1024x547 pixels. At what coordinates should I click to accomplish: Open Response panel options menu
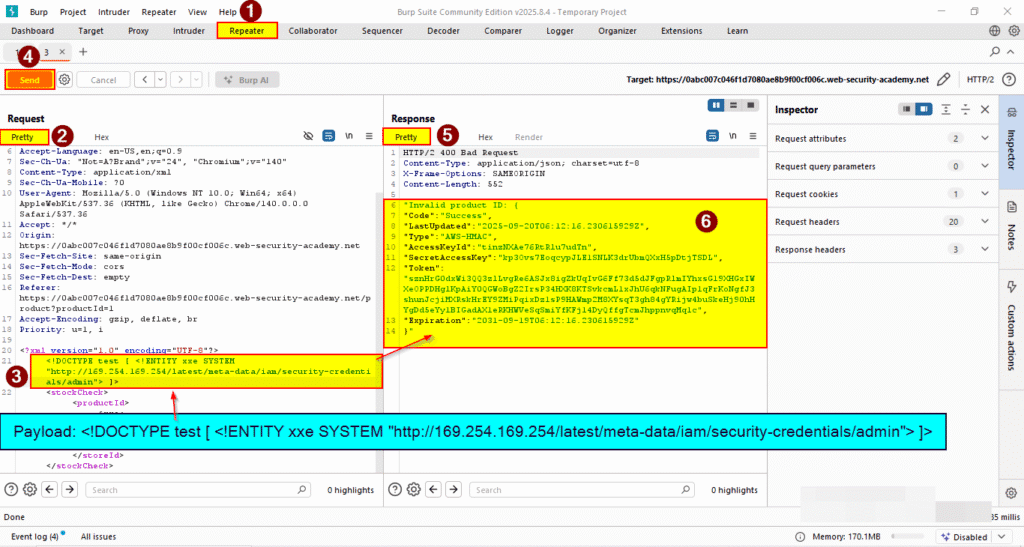point(753,136)
